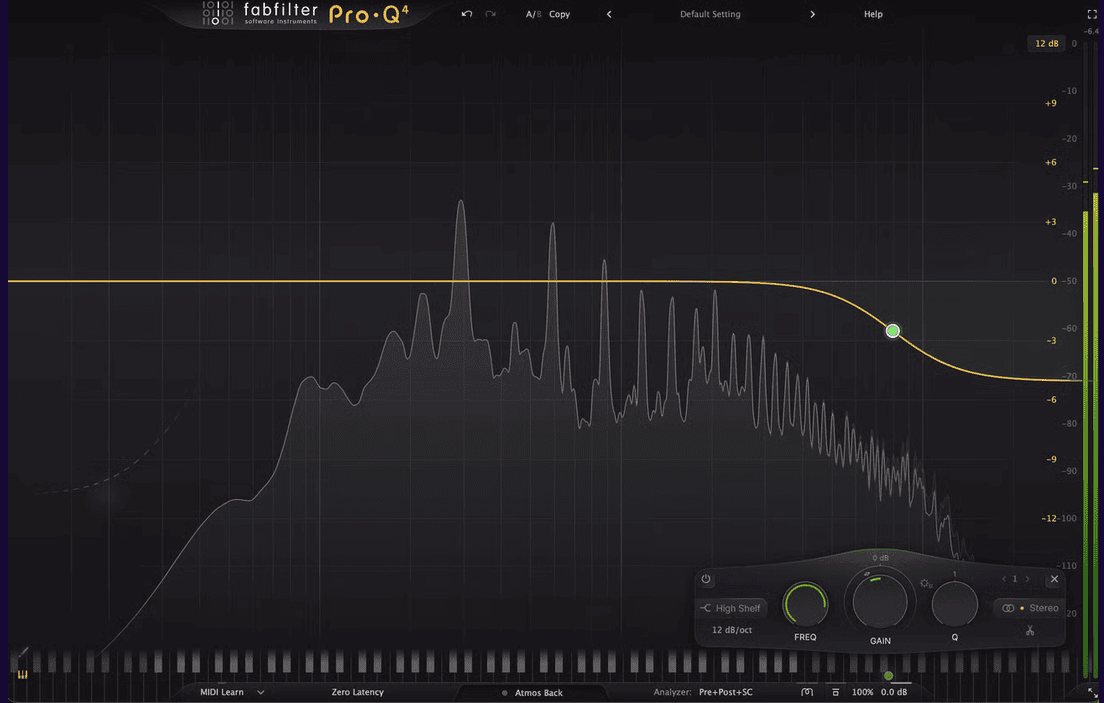The width and height of the screenshot is (1104, 703).
Task: Click the gain-Q interaction gear icon
Action: point(926,583)
